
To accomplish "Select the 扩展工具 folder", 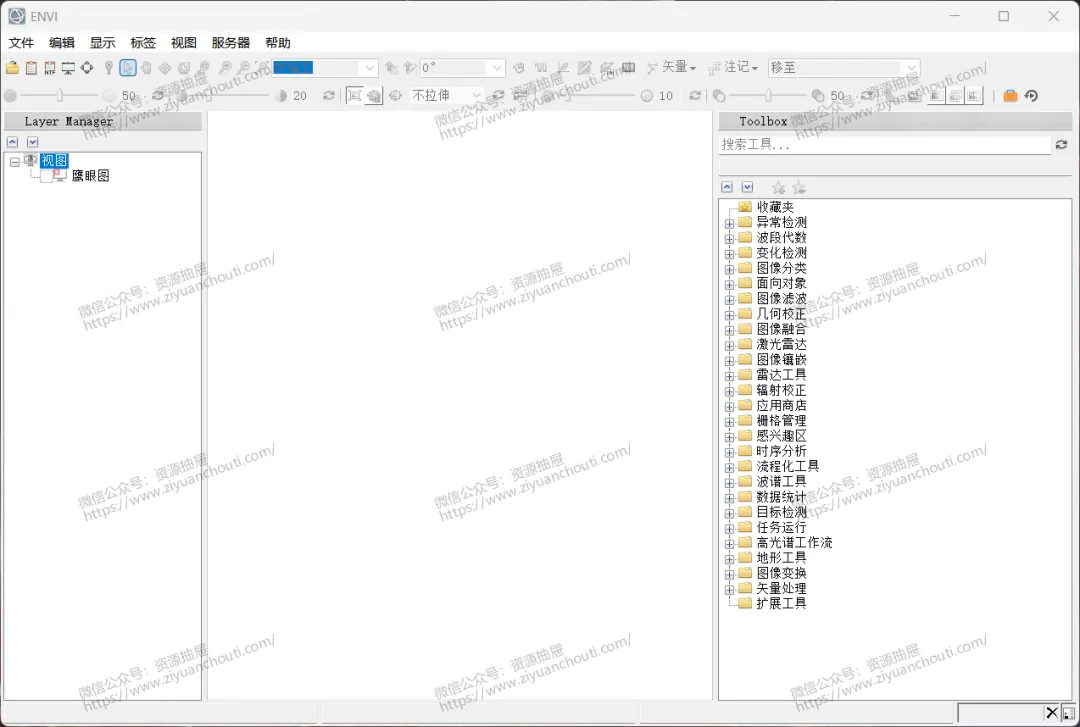I will pyautogui.click(x=781, y=603).
